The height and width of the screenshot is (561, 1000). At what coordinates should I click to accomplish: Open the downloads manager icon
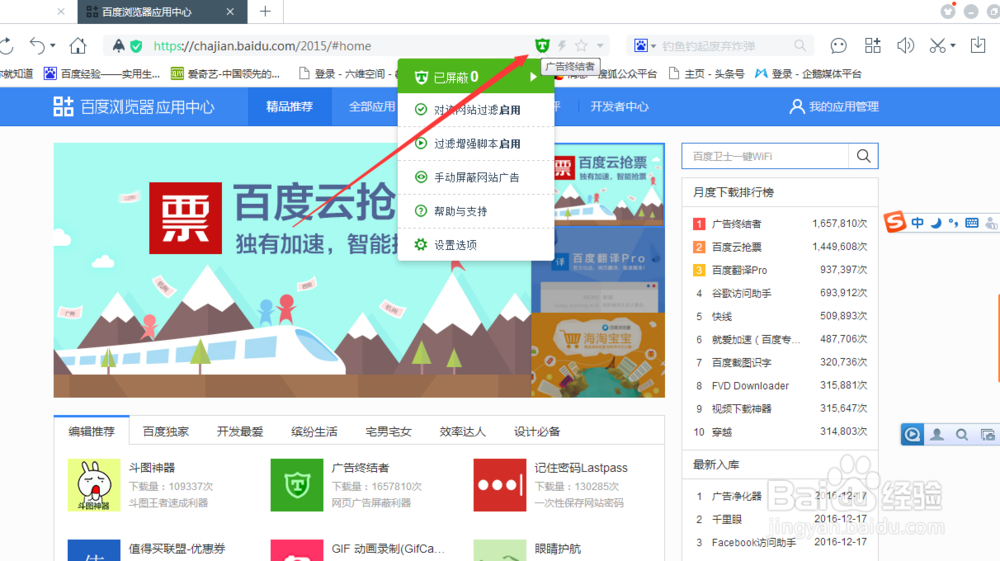[978, 45]
